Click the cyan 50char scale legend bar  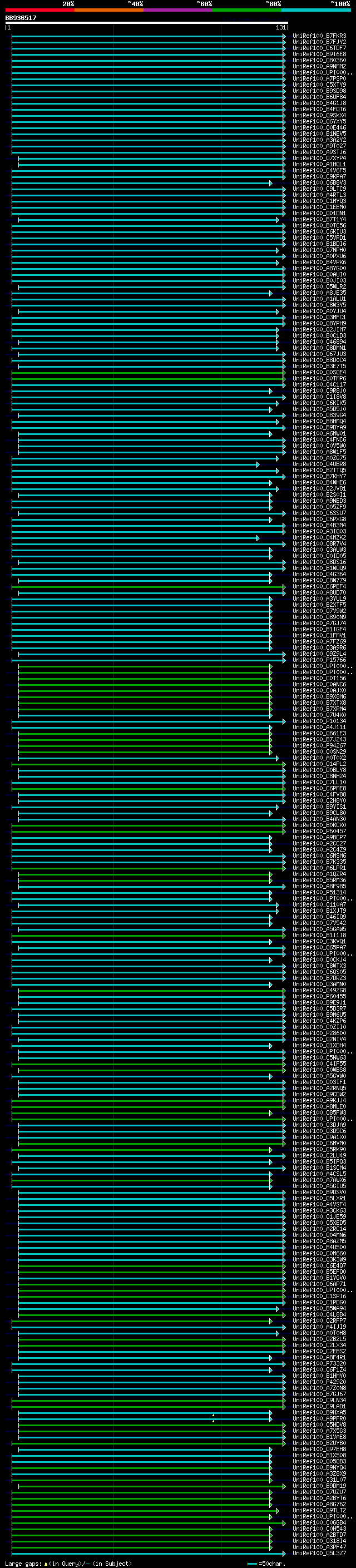(x=252, y=1564)
